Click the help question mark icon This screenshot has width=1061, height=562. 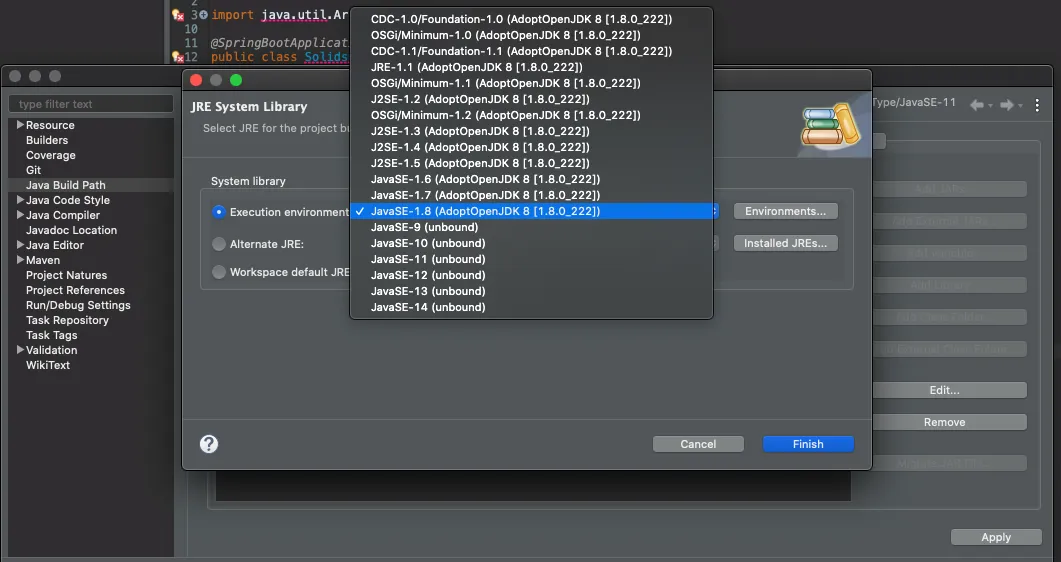(x=209, y=444)
